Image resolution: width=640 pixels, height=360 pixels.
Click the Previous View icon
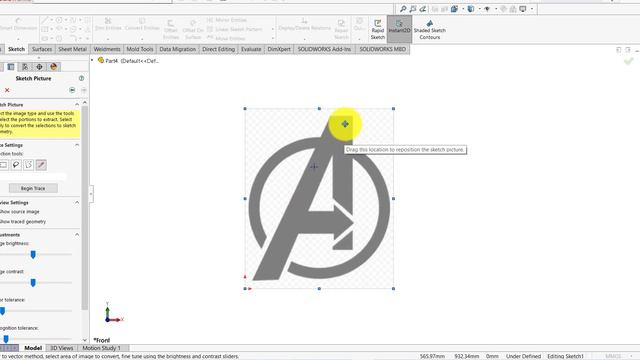coord(423,9)
